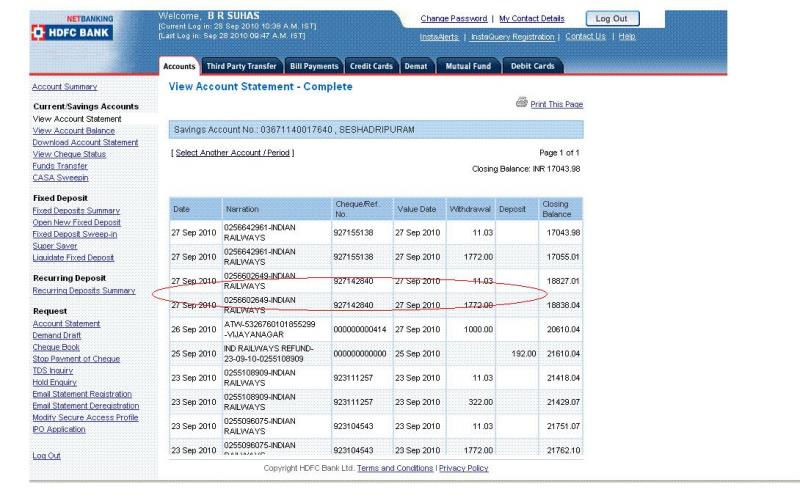This screenshot has width=800, height=498.
Task: Open the Cheque Book link
Action: click(56, 347)
